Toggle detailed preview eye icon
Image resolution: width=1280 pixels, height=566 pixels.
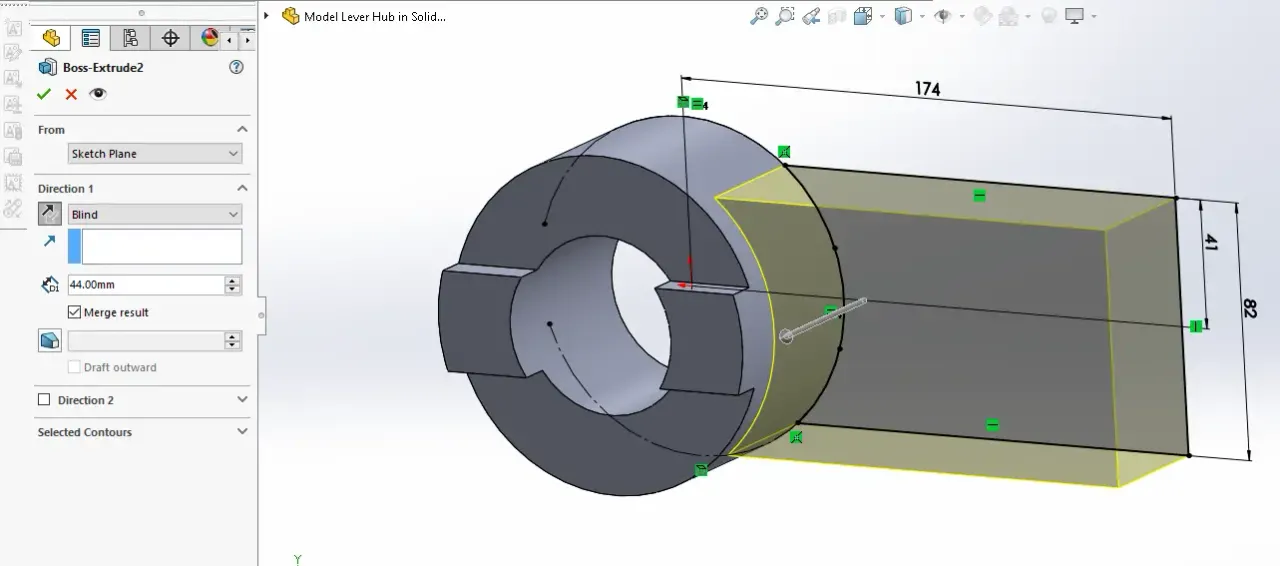pos(98,94)
